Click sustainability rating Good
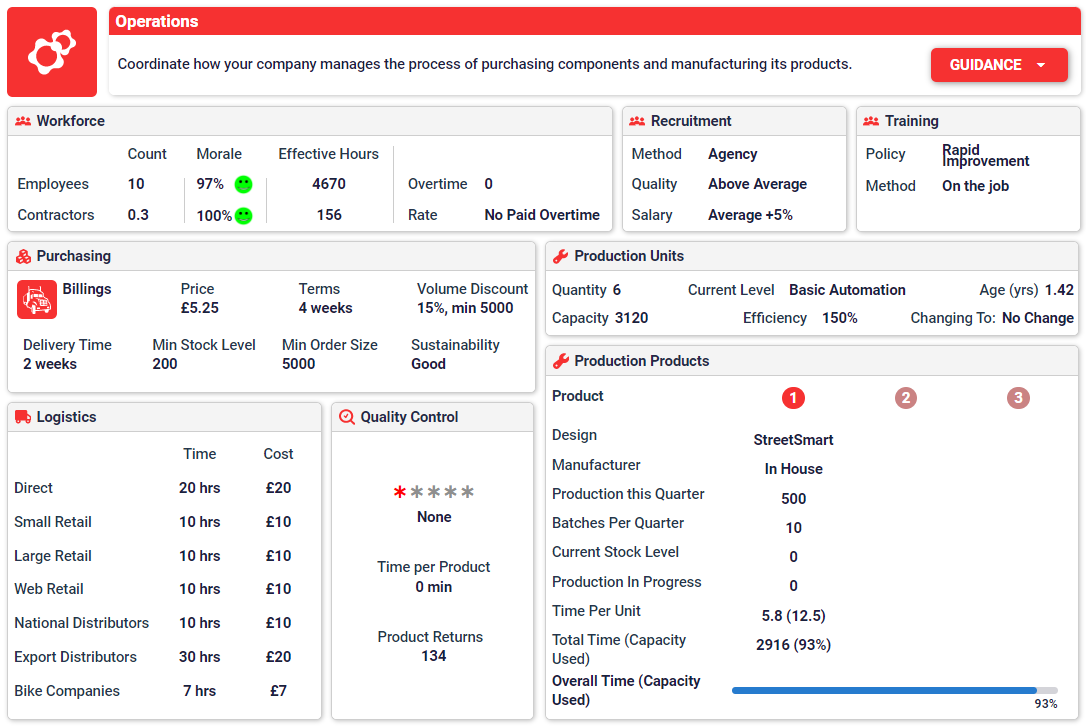The height and width of the screenshot is (728, 1086). (x=428, y=364)
